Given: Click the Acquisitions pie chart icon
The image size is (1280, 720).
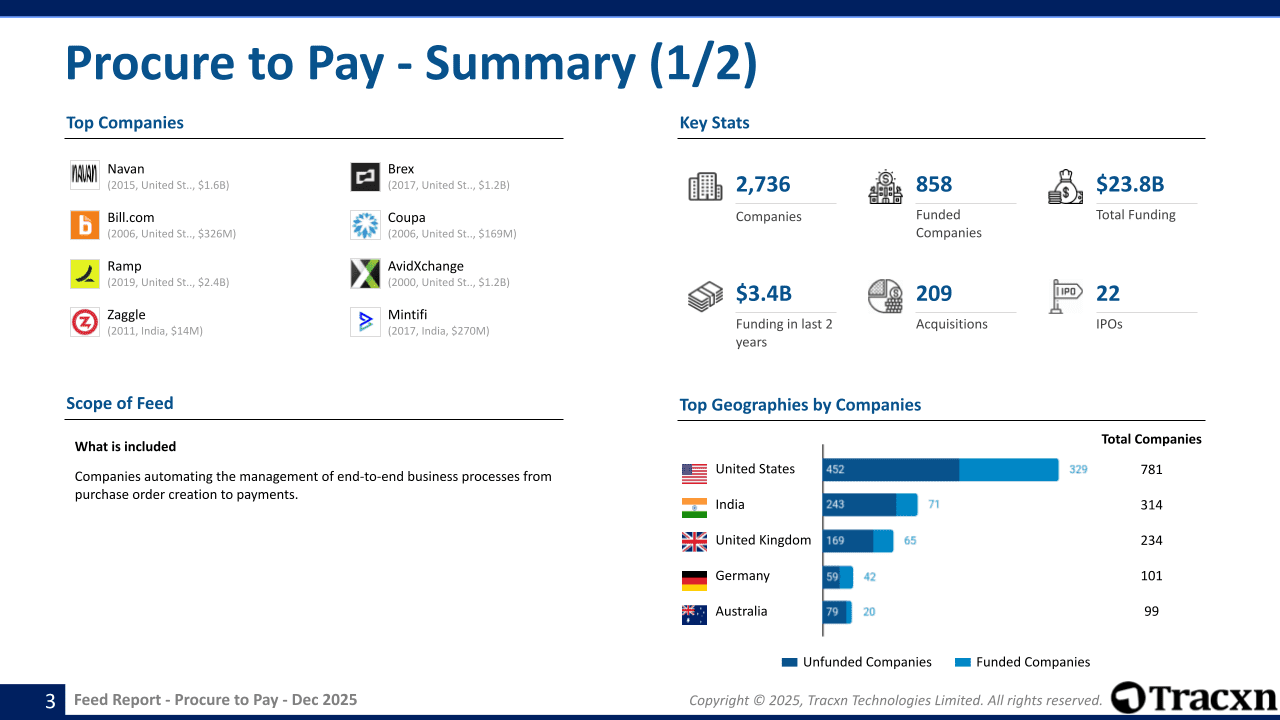Looking at the screenshot, I should click(885, 296).
